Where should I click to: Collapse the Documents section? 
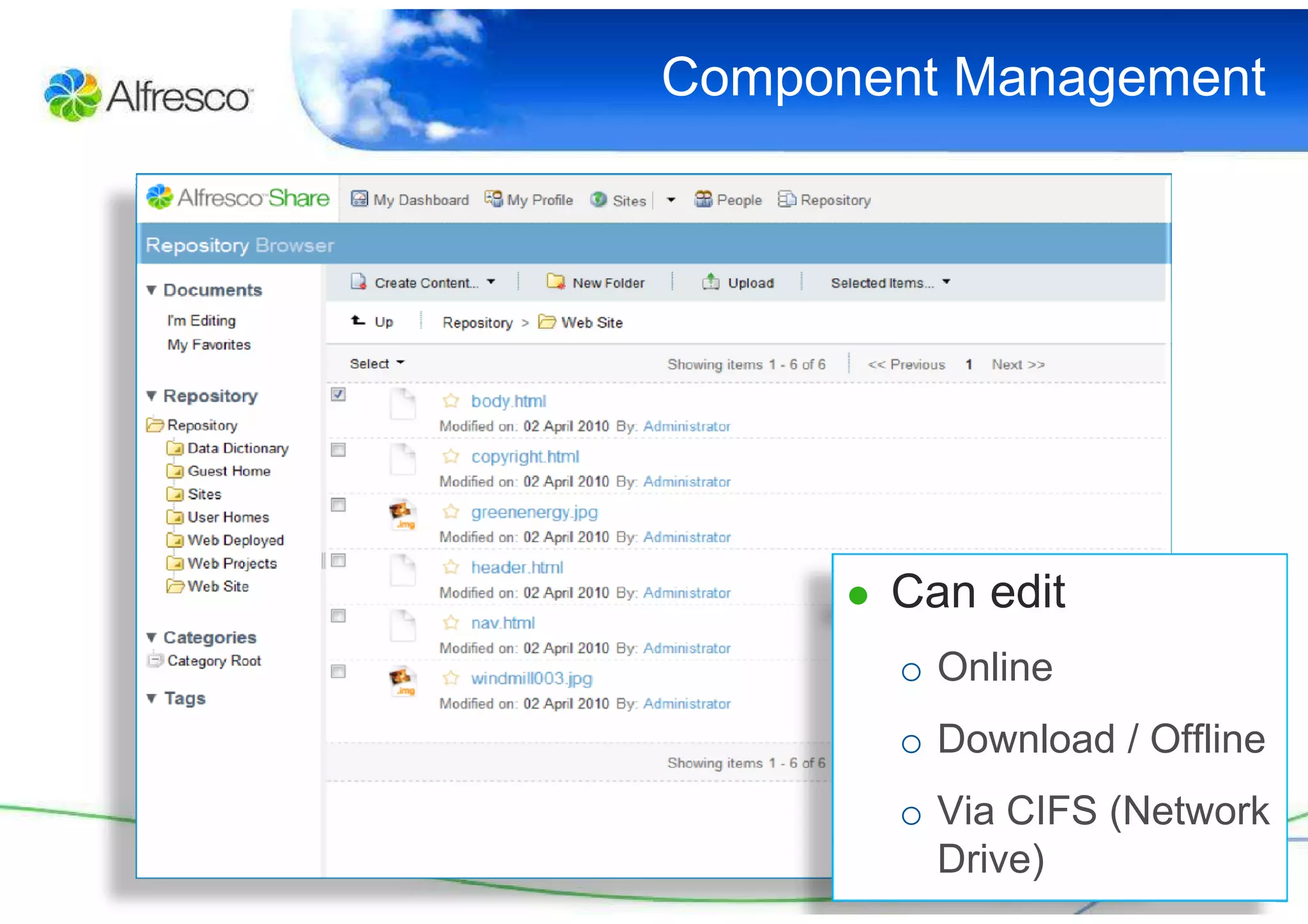pos(151,290)
